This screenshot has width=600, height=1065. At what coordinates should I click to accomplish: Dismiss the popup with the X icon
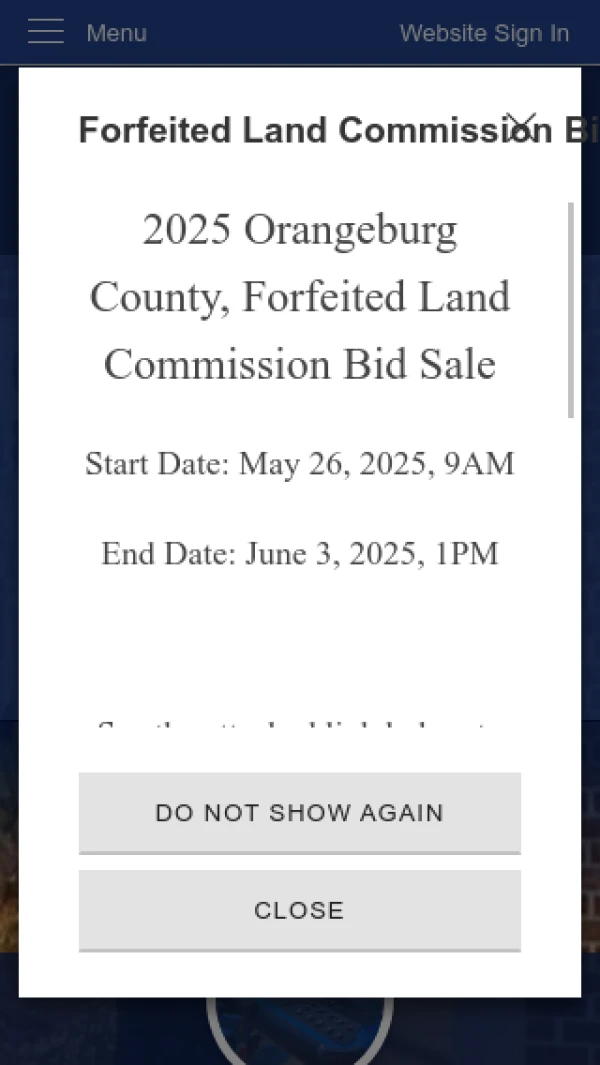(521, 125)
